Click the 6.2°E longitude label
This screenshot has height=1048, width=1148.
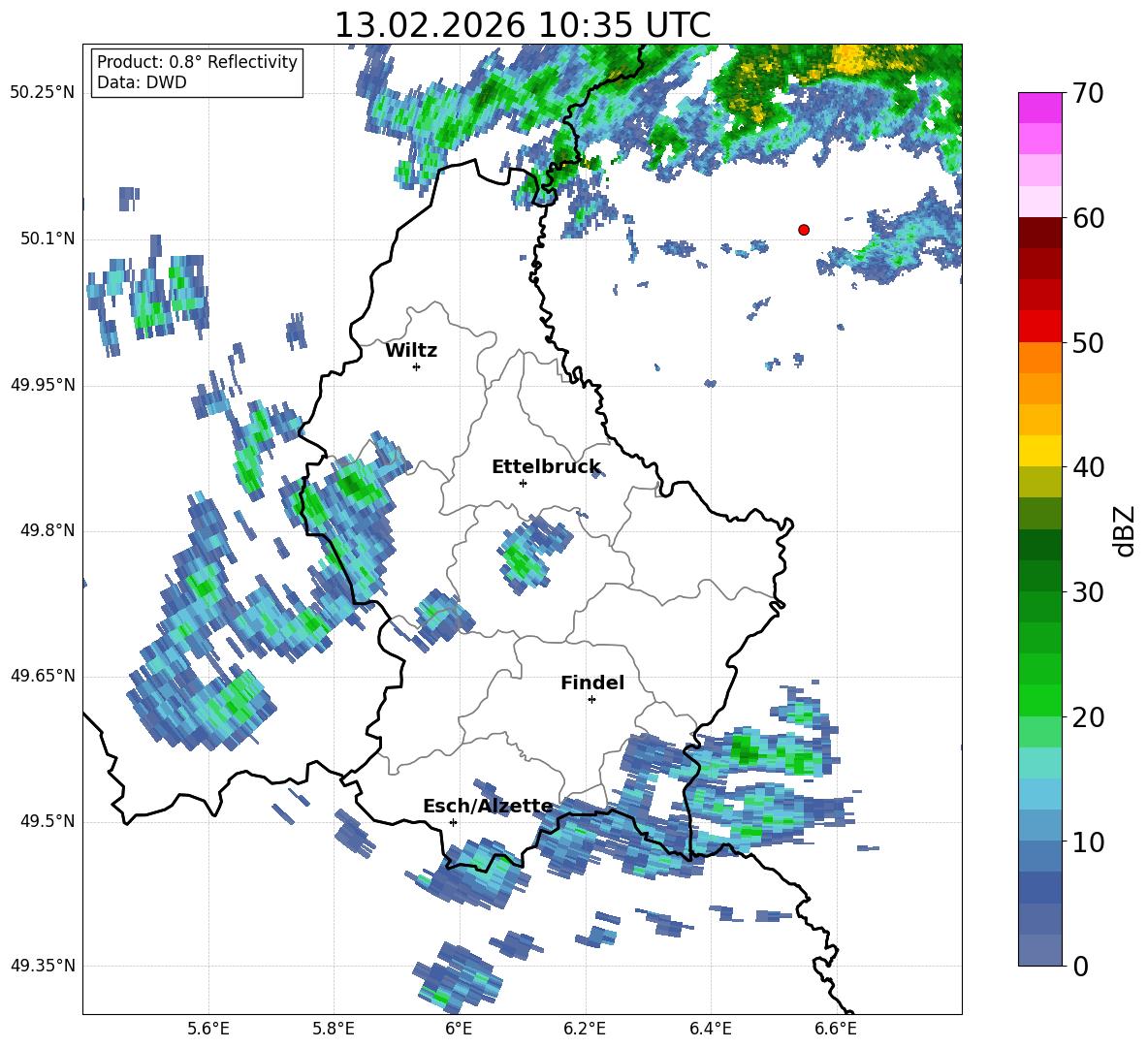coord(585,1029)
